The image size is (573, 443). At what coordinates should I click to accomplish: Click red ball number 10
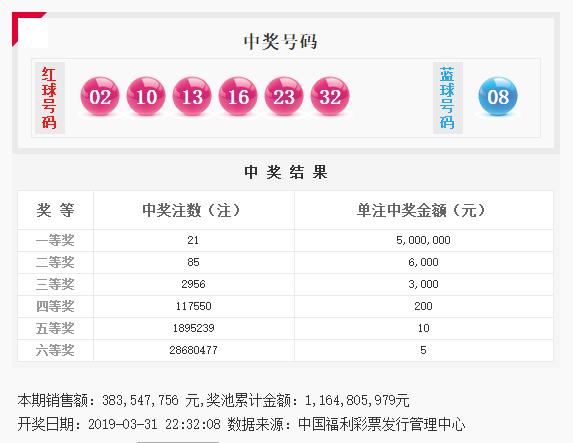click(146, 96)
